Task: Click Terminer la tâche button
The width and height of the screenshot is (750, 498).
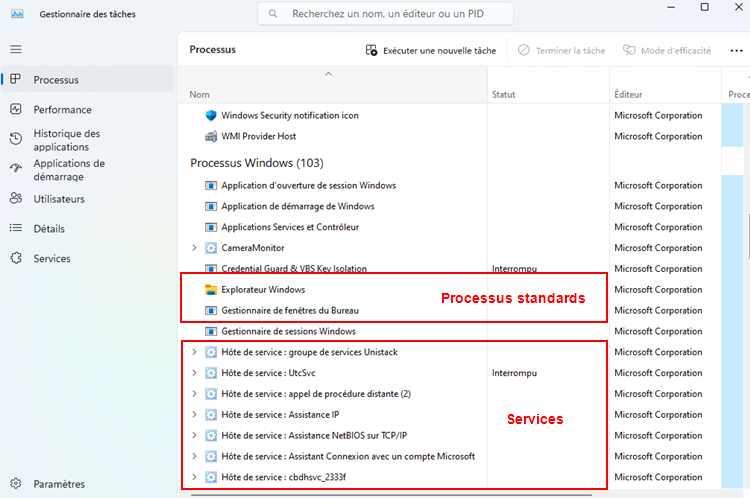Action: click(562, 50)
